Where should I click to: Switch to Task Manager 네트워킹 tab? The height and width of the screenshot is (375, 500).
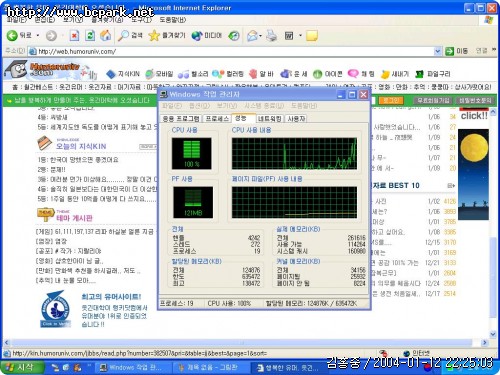click(270, 119)
